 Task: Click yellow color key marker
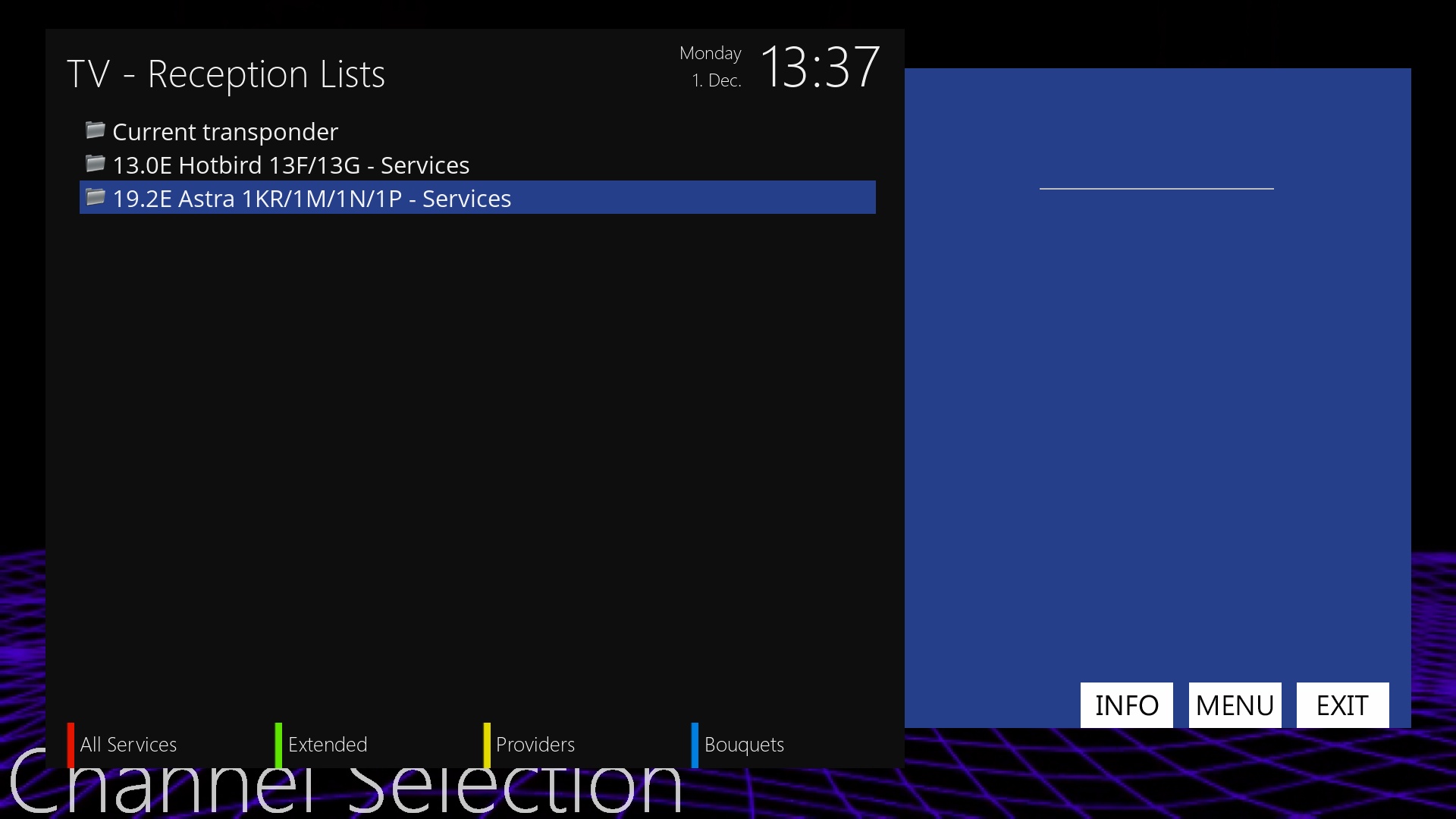(x=487, y=745)
